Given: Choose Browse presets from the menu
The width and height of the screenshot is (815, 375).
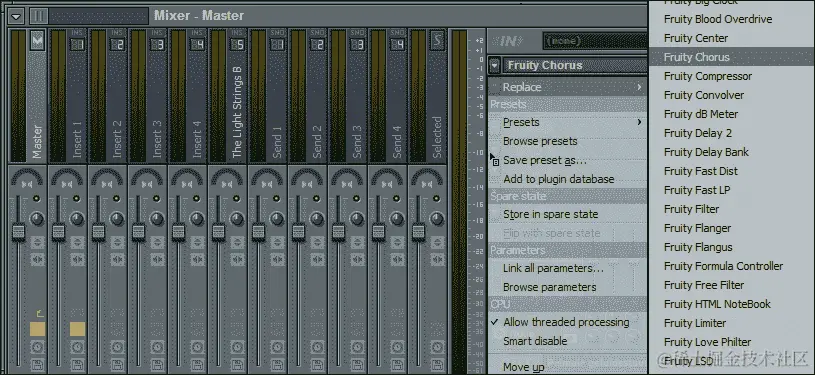Looking at the screenshot, I should (x=568, y=141).
